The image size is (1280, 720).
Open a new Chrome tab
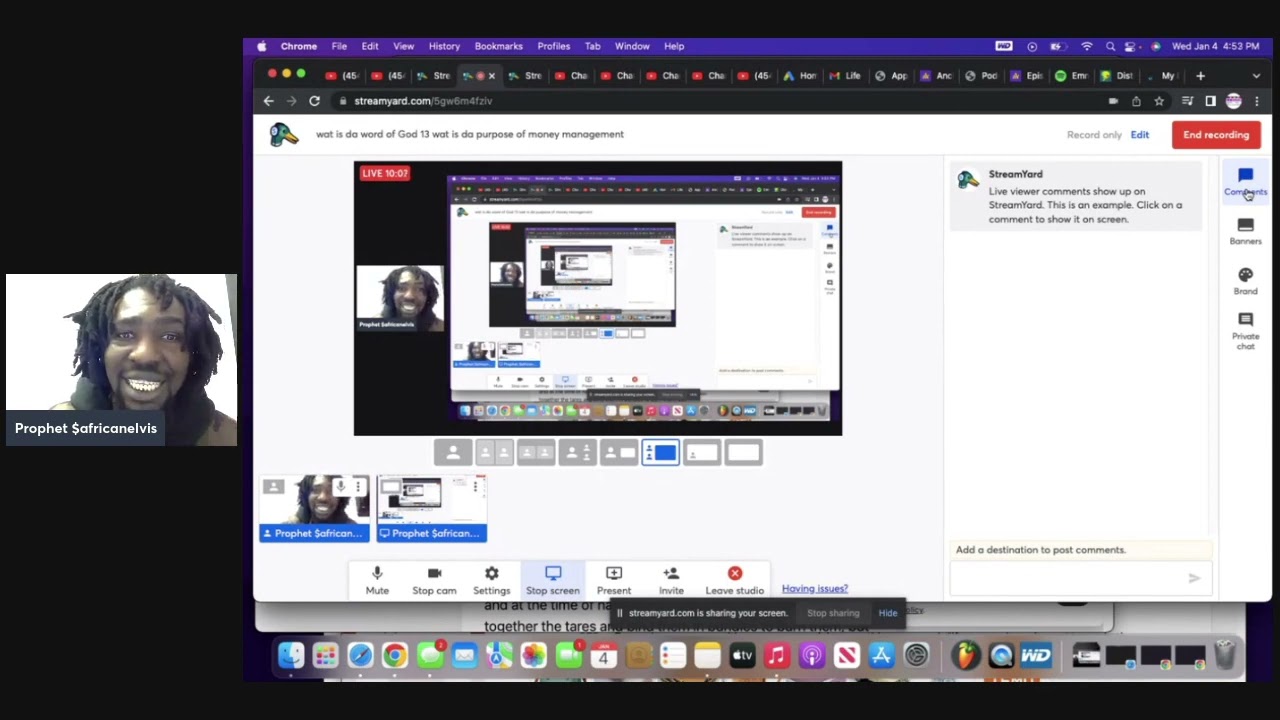click(1201, 76)
